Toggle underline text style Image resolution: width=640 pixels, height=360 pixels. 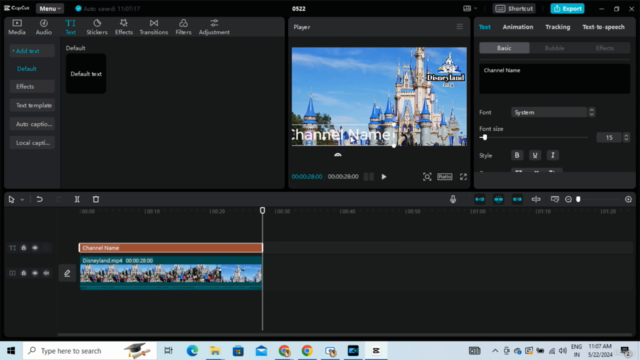pos(535,155)
